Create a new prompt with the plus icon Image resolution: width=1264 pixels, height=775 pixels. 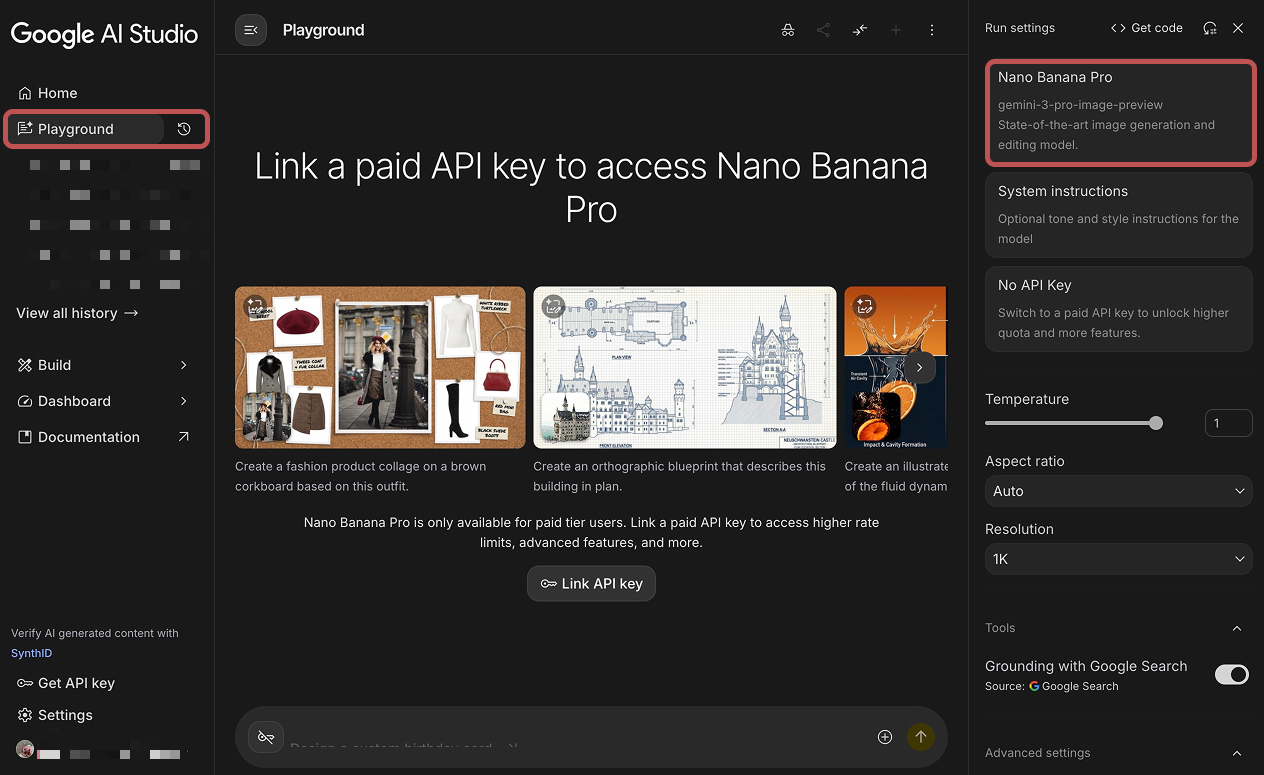[x=895, y=30]
